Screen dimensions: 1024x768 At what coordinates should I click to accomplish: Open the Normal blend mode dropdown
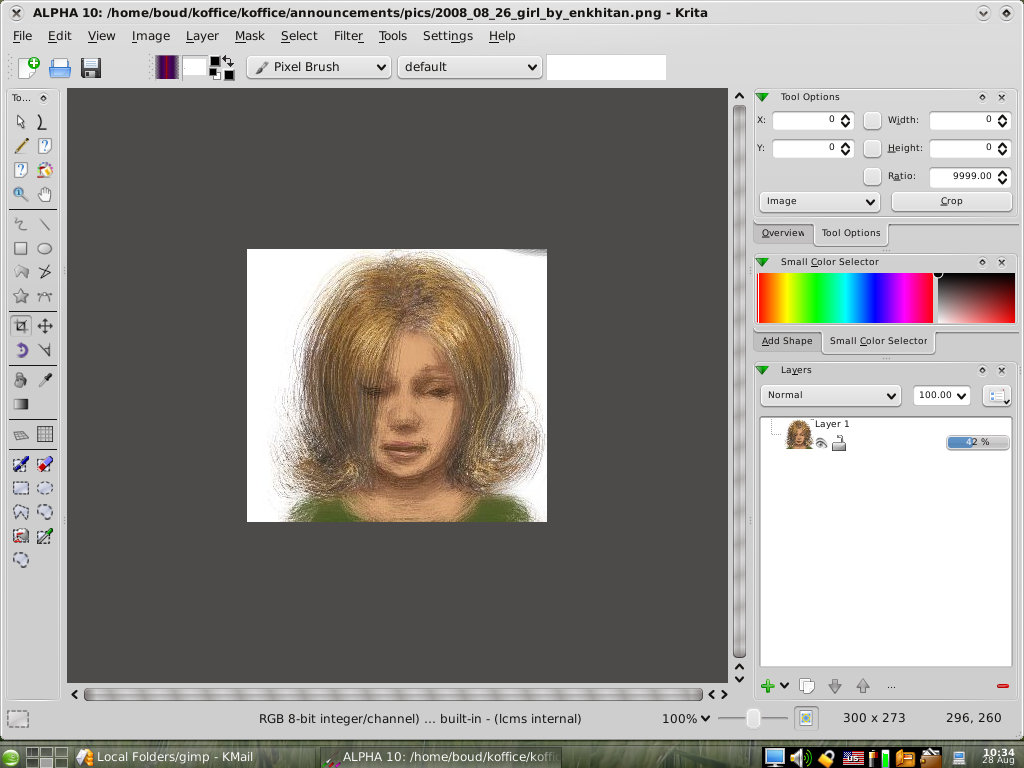pyautogui.click(x=831, y=395)
